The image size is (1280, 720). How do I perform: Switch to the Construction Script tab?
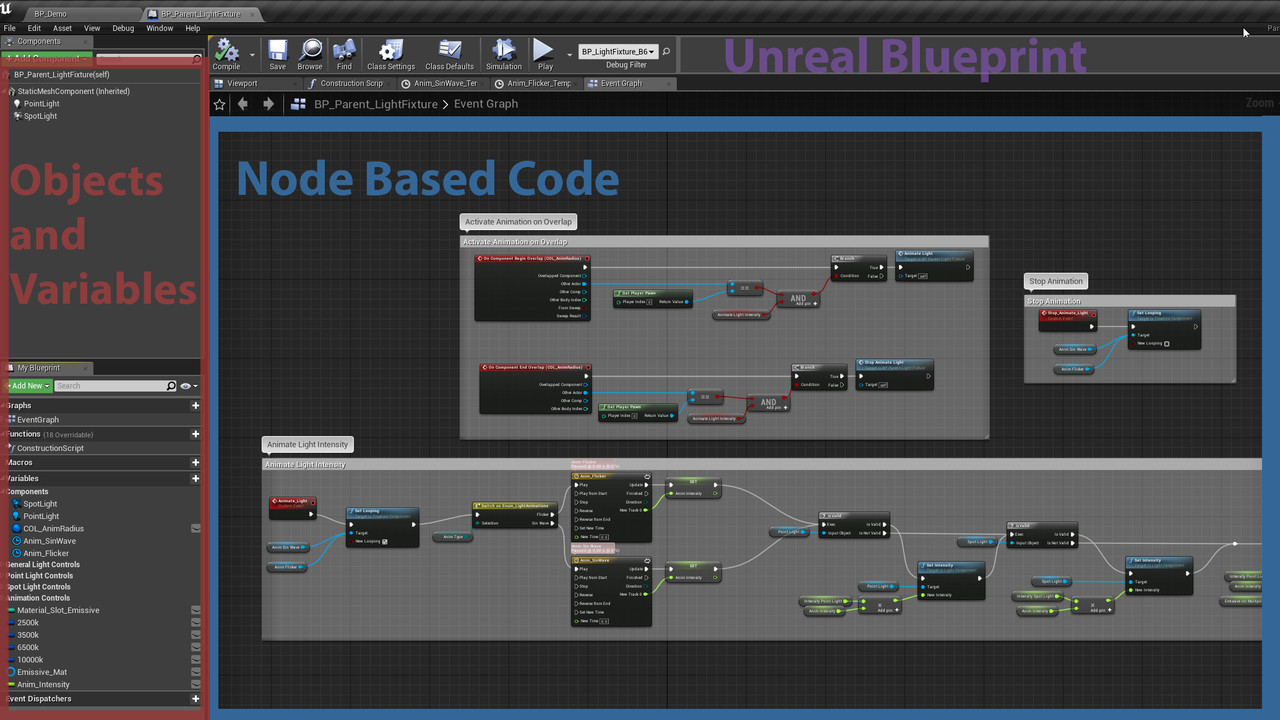[x=351, y=83]
